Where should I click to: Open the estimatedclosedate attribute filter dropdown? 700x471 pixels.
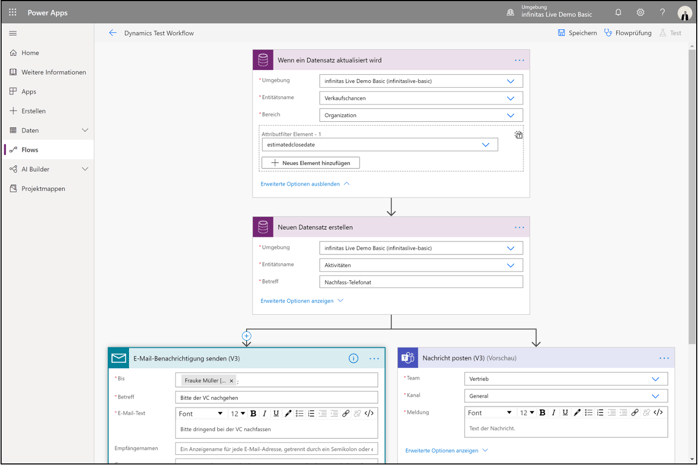pyautogui.click(x=379, y=145)
